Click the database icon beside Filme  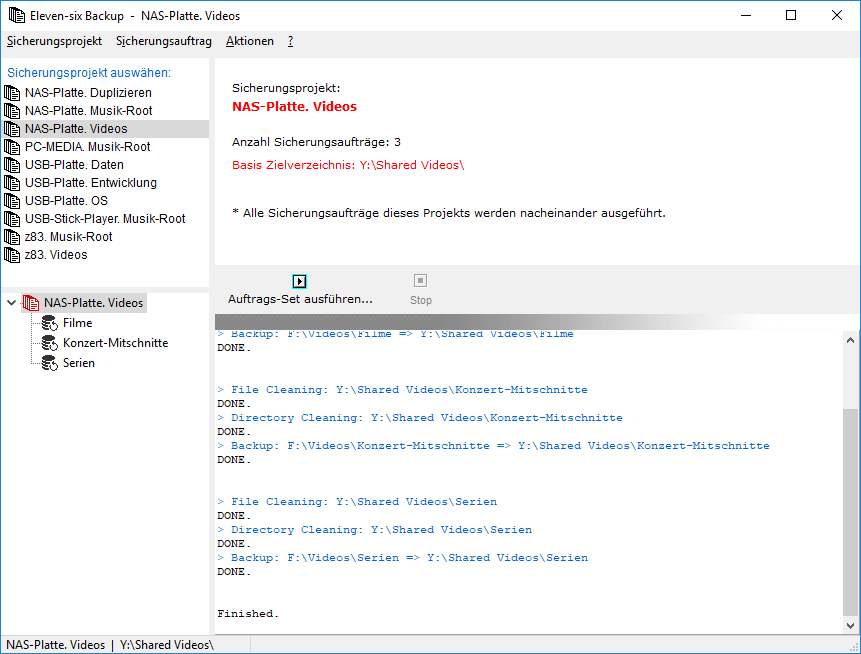(x=49, y=323)
